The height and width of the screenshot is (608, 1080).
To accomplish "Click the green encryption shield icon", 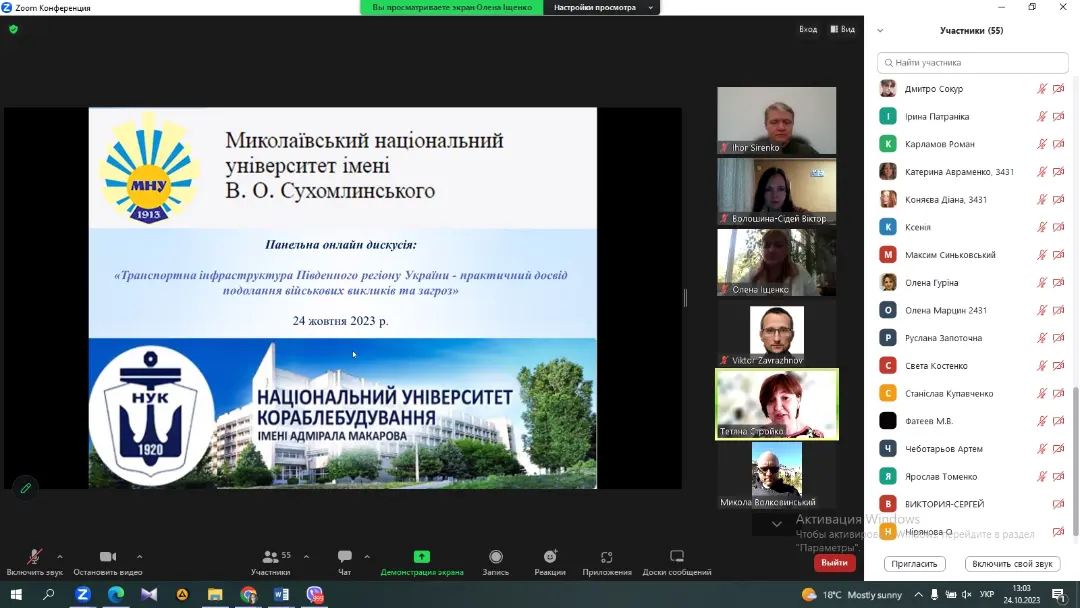I will (13, 29).
